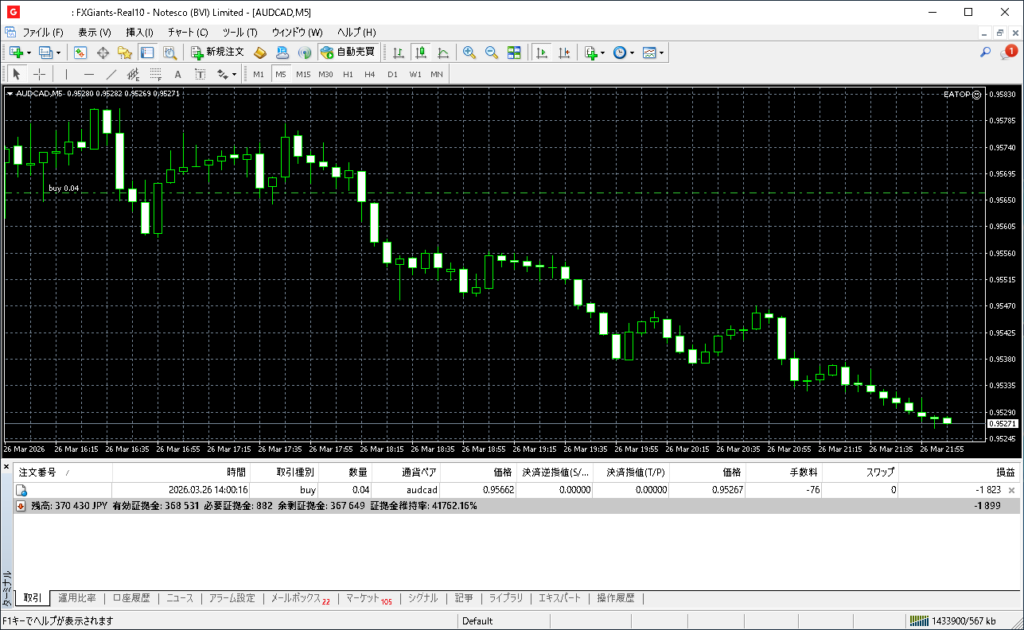Viewport: 1024px width, 630px height.
Task: Expand the new chart dropdown arrow
Action: (x=29, y=52)
